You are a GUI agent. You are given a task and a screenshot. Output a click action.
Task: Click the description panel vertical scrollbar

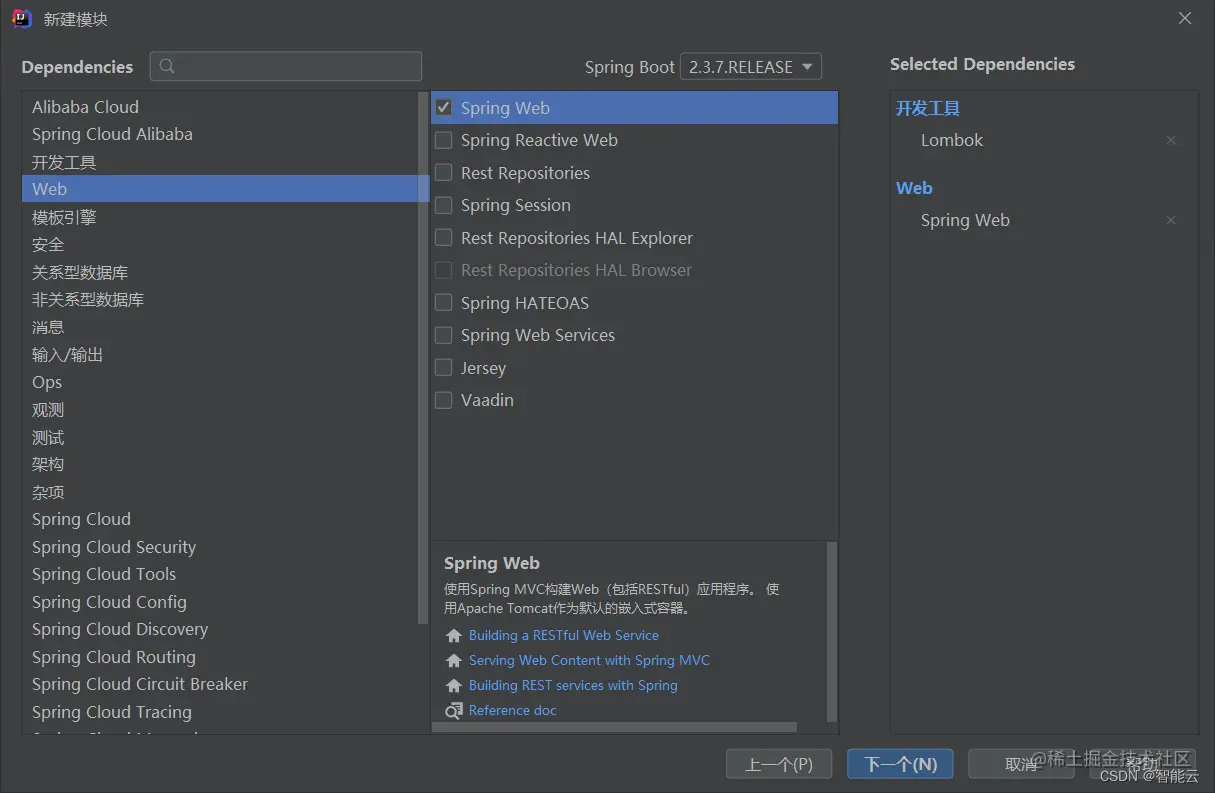click(x=832, y=631)
